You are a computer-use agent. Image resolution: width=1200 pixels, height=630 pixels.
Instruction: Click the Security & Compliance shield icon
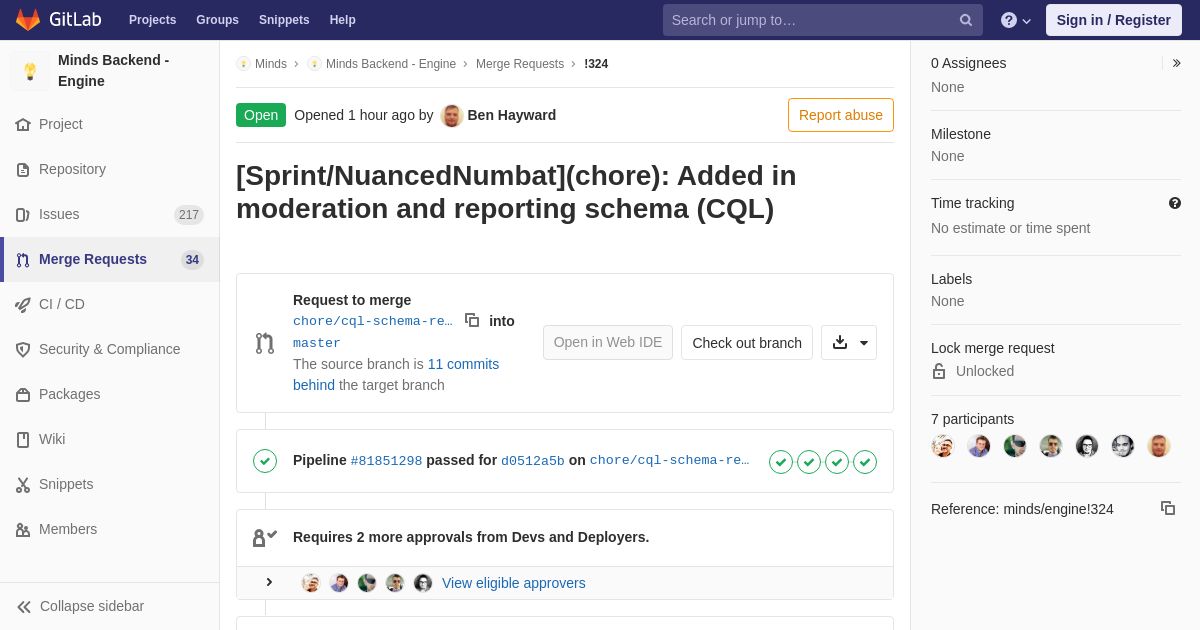coord(23,350)
